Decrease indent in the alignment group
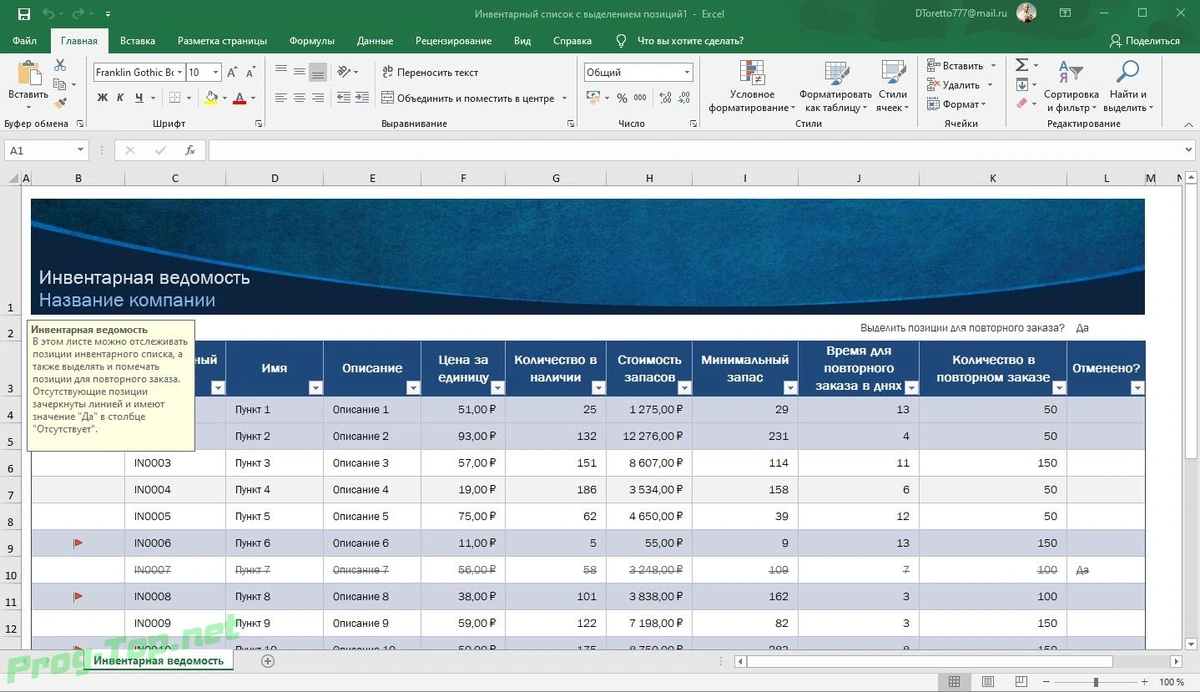 point(342,98)
